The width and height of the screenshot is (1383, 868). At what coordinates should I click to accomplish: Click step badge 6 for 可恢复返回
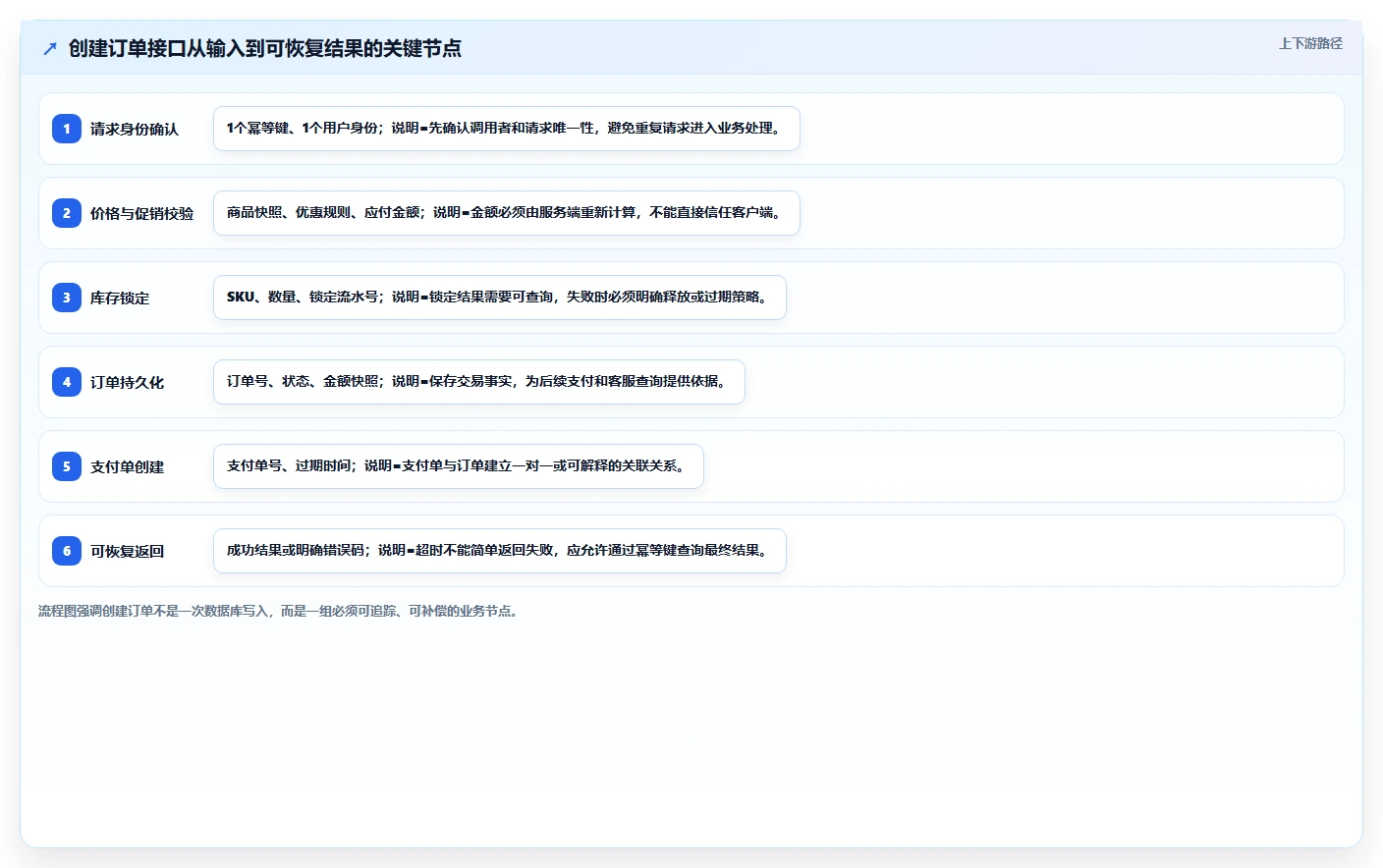[x=67, y=551]
